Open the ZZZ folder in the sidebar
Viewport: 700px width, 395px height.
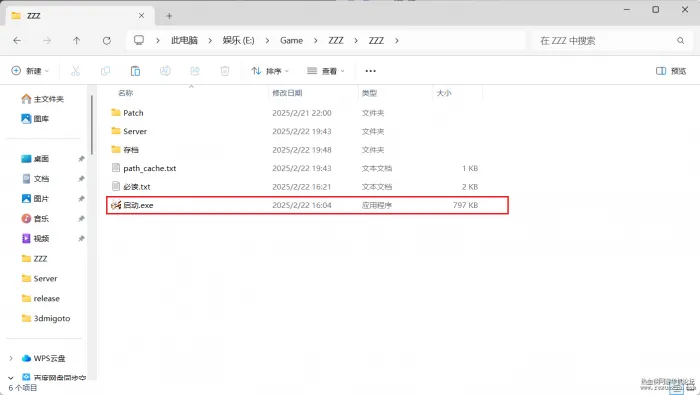click(34, 258)
